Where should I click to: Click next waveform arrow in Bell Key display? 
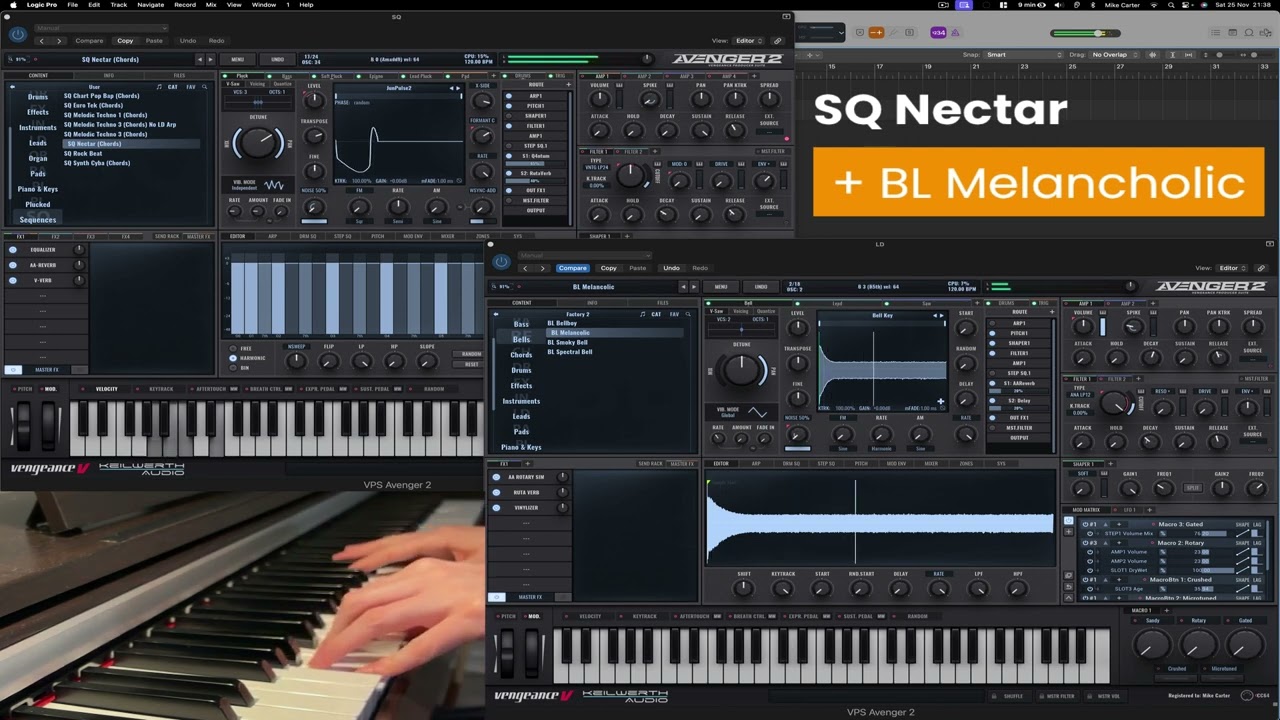click(943, 316)
